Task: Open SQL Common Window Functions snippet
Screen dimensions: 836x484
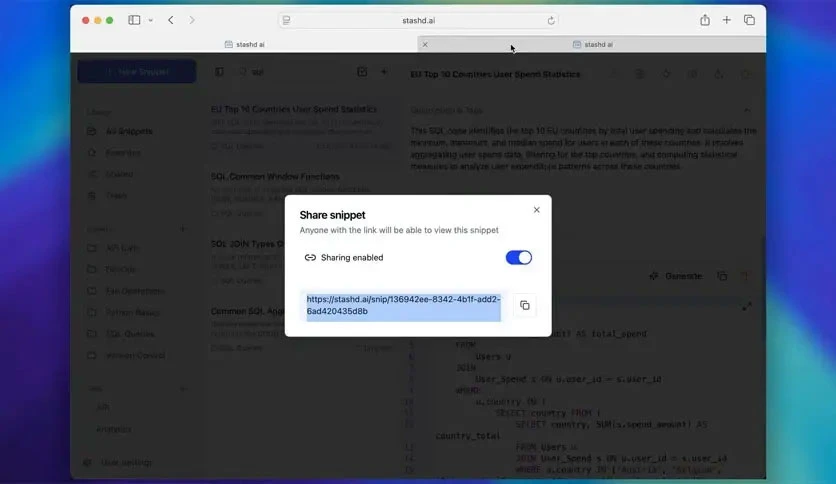Action: (301, 194)
